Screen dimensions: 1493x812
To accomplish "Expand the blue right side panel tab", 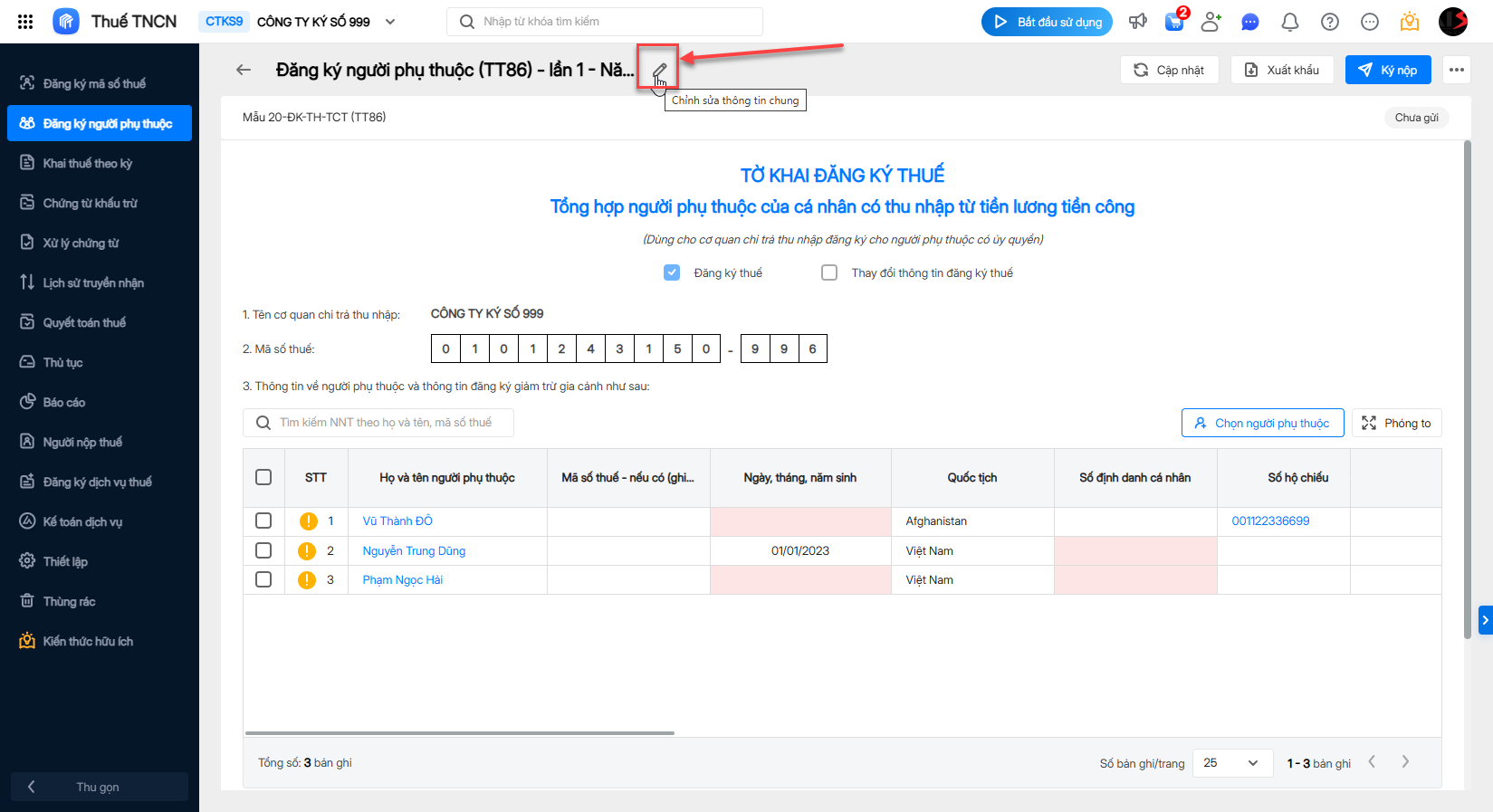I will tap(1486, 620).
